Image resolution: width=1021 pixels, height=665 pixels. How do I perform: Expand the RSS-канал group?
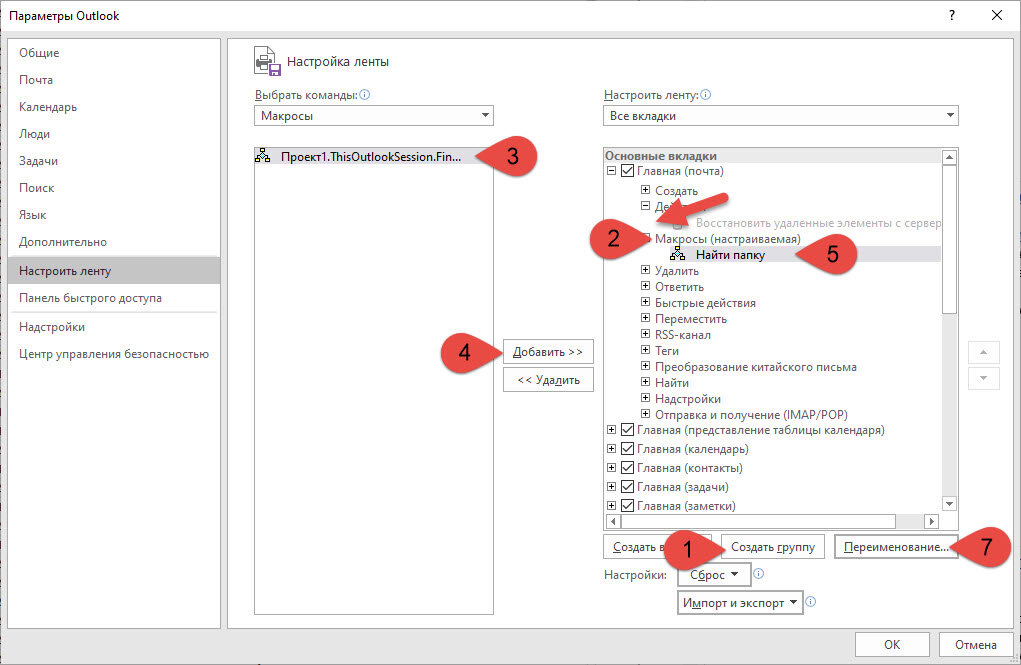pos(645,333)
